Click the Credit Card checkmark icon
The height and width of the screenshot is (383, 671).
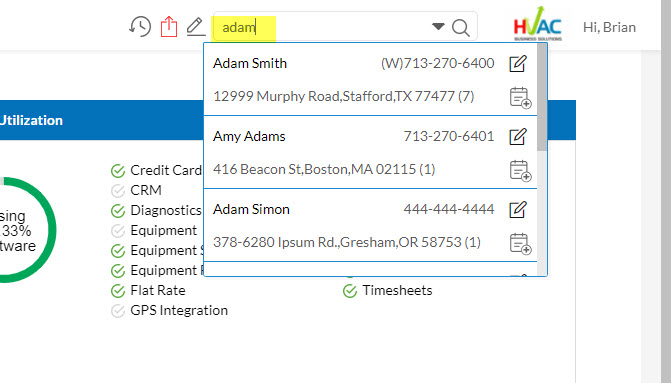coord(118,171)
